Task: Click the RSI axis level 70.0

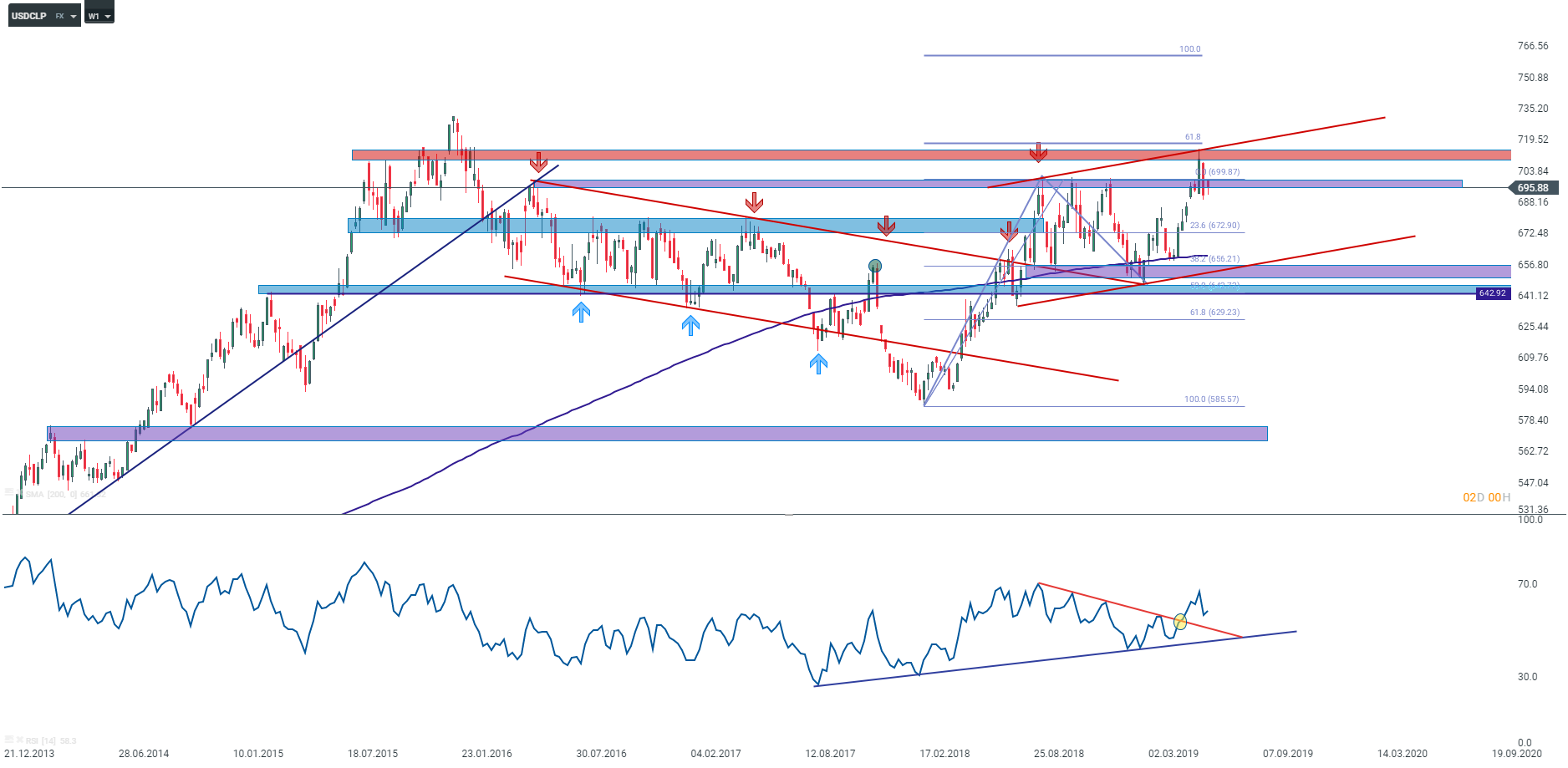Action: (1528, 584)
